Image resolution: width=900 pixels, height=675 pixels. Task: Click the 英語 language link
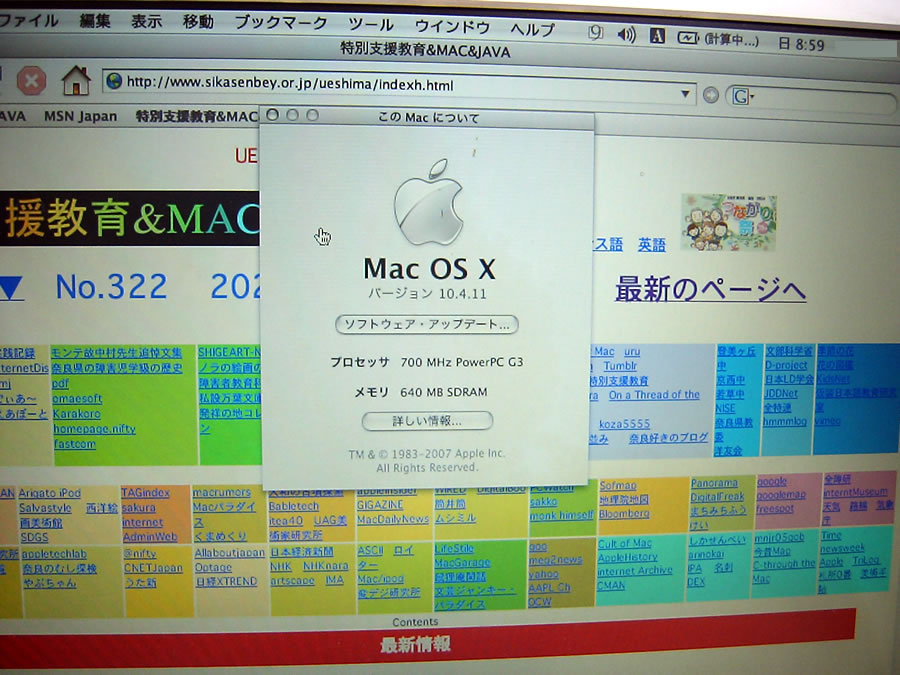(651, 245)
